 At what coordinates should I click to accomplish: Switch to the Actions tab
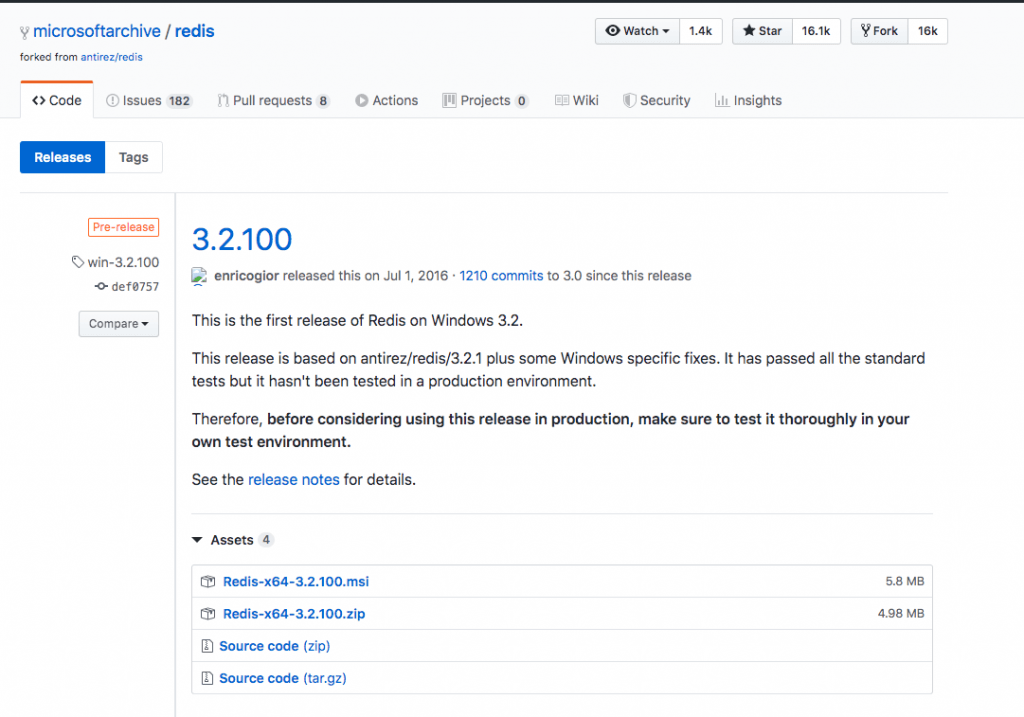click(x=387, y=101)
